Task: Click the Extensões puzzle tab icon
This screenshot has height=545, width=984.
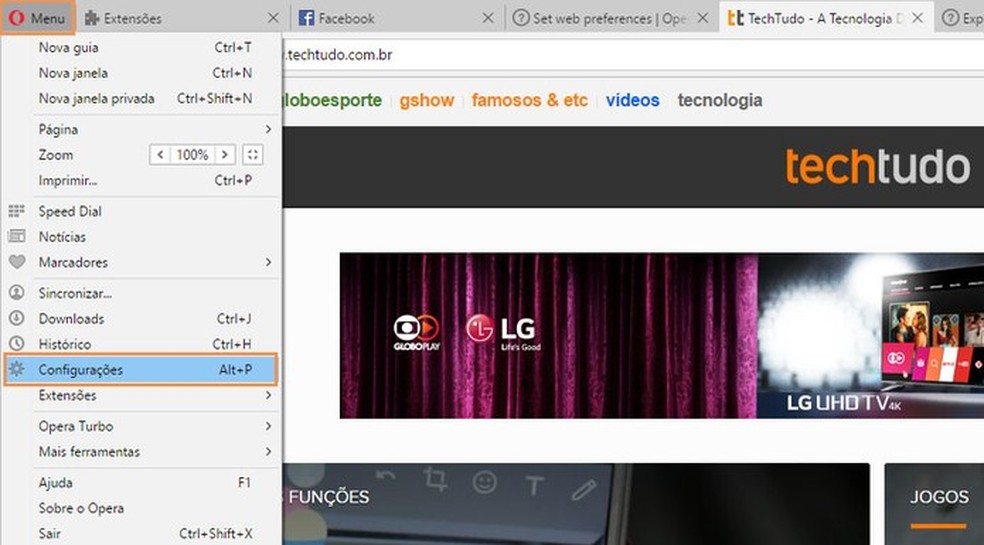Action: coord(92,18)
